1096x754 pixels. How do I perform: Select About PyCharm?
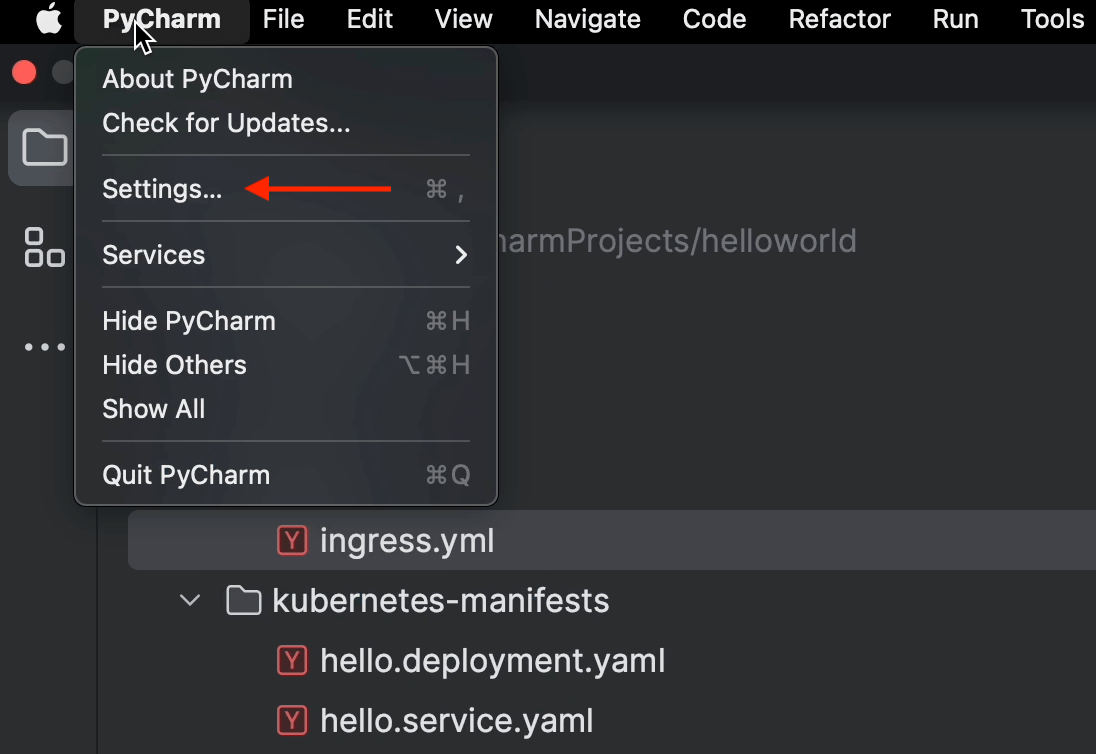[x=197, y=79]
